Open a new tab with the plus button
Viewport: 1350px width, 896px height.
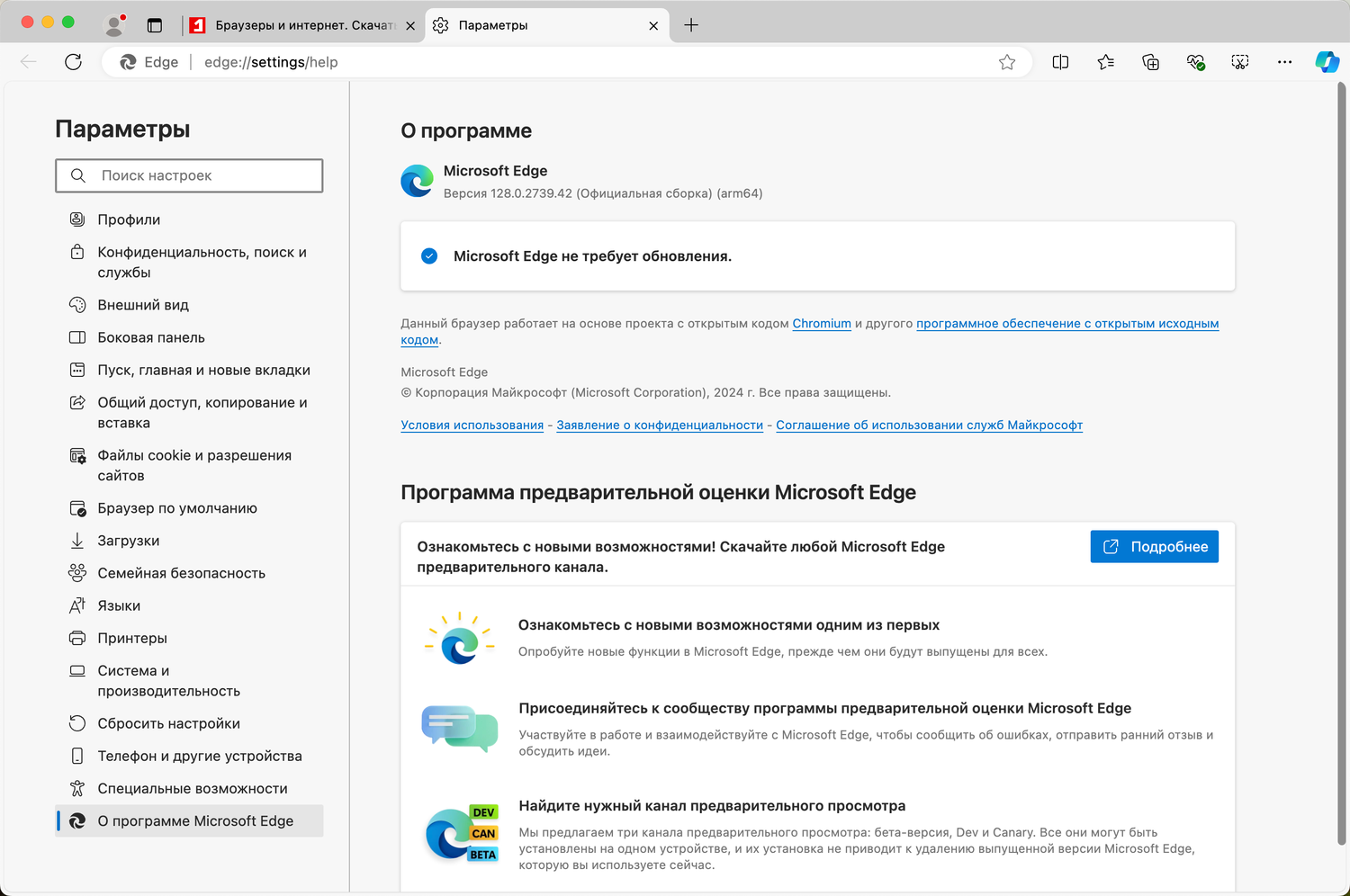(691, 25)
